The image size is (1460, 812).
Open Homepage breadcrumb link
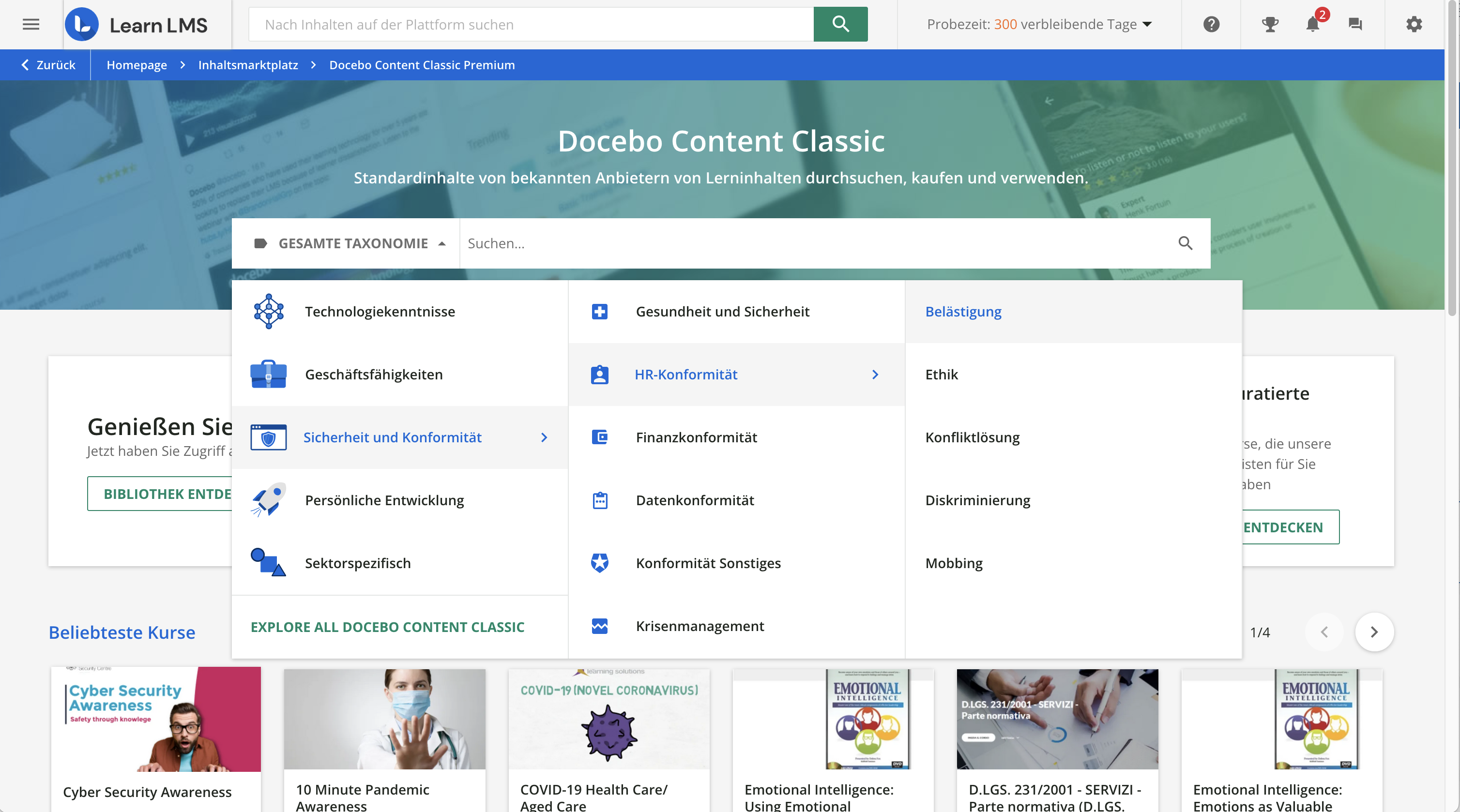[137, 64]
